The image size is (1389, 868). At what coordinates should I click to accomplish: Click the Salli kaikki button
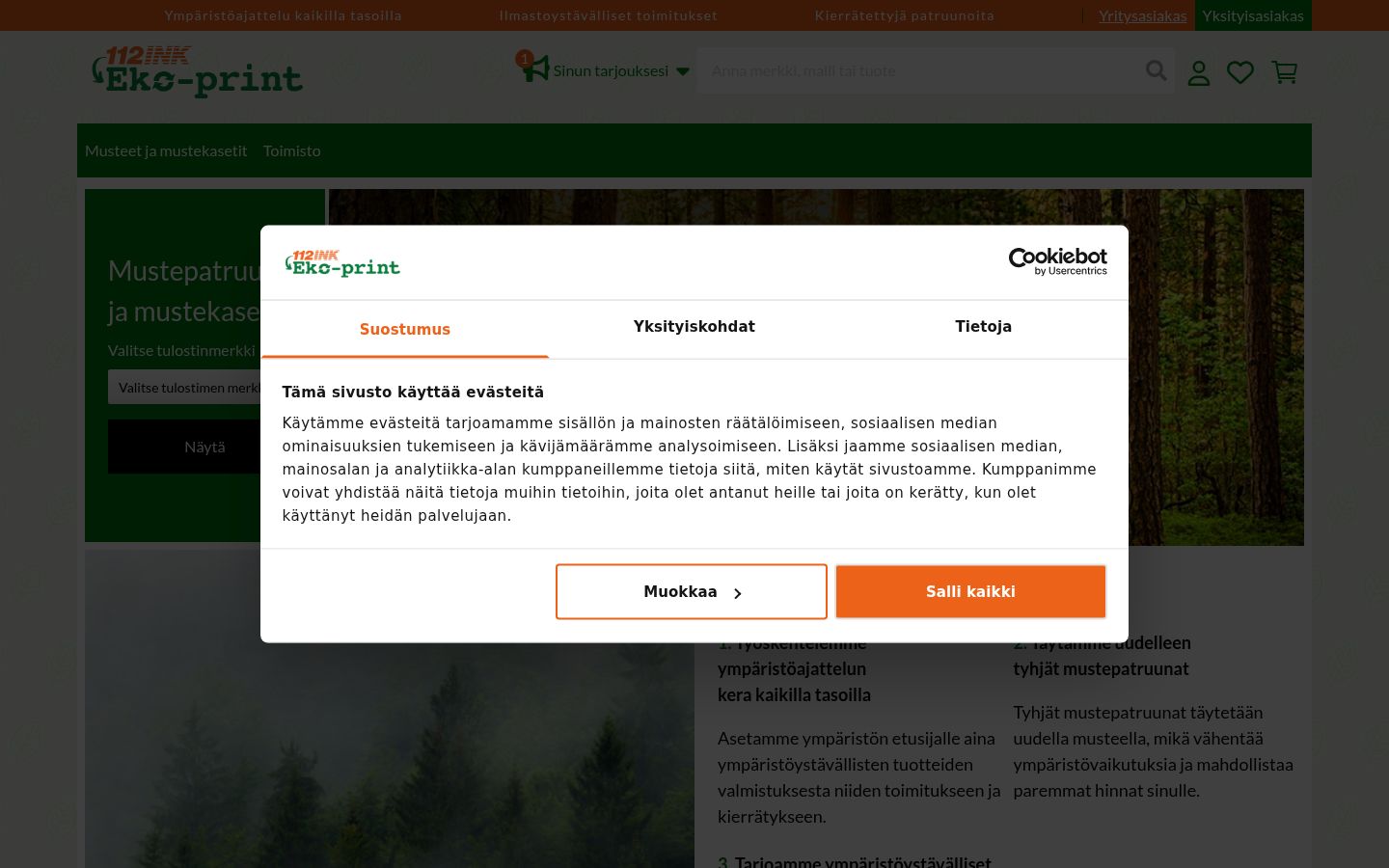(x=970, y=591)
